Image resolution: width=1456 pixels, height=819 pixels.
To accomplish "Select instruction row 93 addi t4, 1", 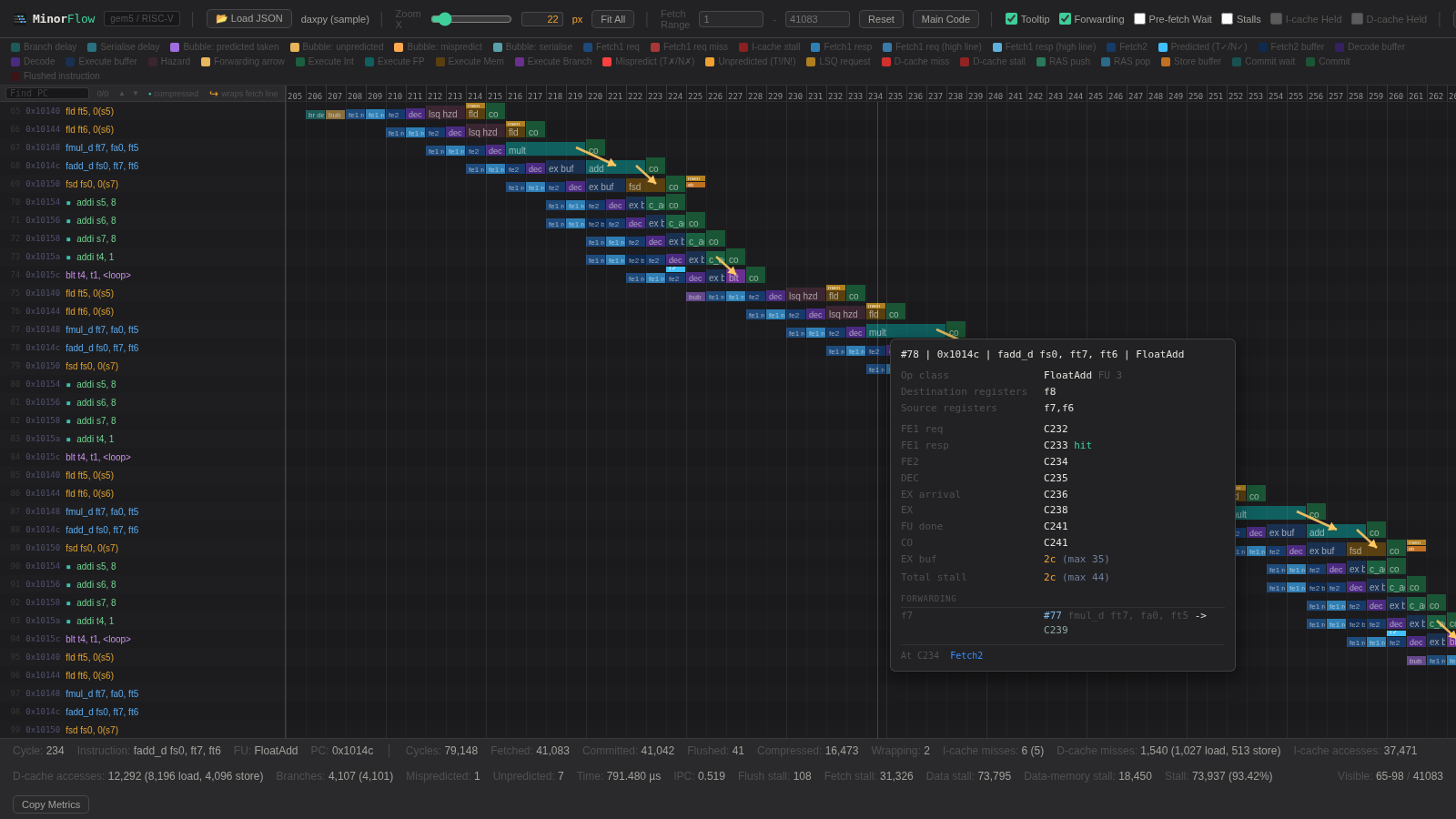I will point(143,621).
